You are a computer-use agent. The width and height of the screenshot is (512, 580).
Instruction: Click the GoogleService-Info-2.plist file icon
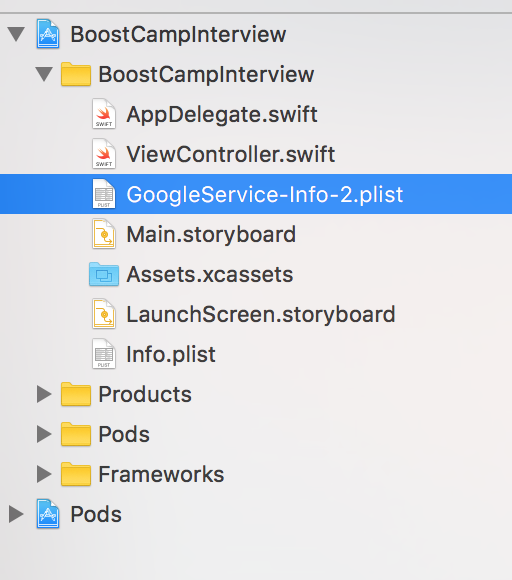point(104,194)
